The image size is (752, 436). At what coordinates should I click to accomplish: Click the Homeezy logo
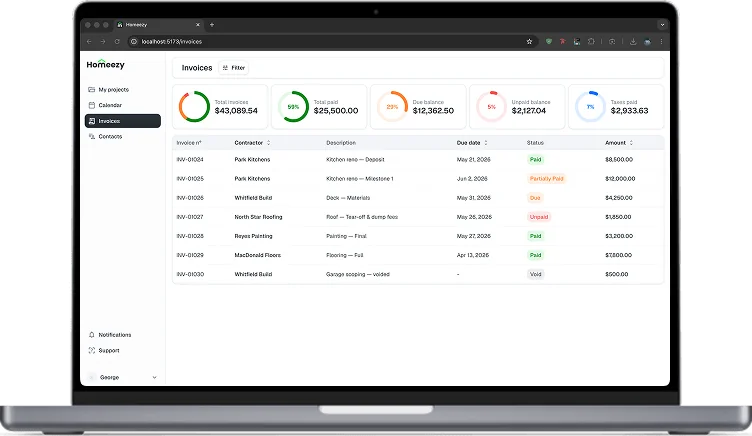(106, 64)
